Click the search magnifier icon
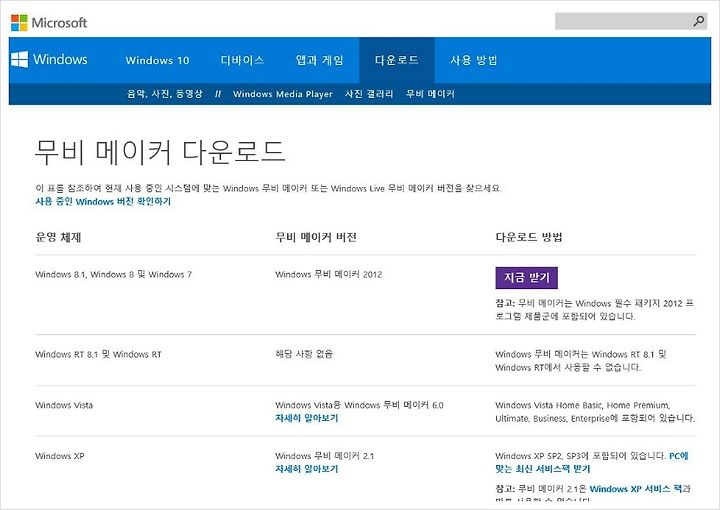The height and width of the screenshot is (510, 720). 698,21
